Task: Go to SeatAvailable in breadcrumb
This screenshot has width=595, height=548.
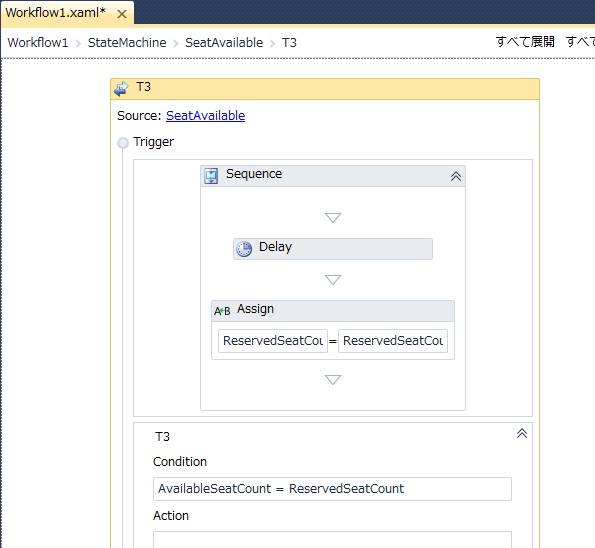Action: tap(224, 43)
